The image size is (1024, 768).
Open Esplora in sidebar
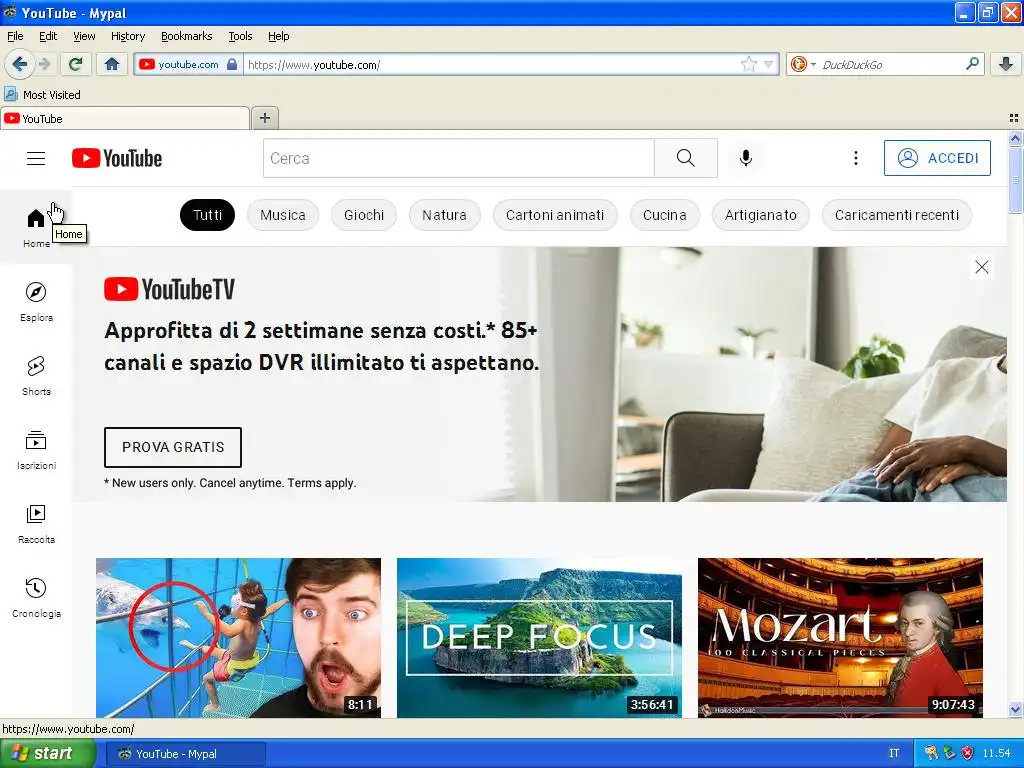[36, 302]
